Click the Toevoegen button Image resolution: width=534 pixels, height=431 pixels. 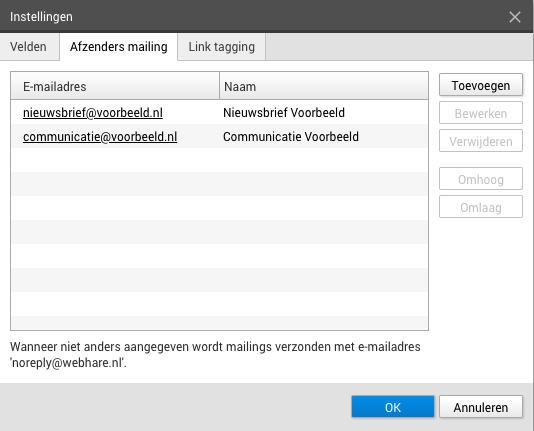pos(481,85)
